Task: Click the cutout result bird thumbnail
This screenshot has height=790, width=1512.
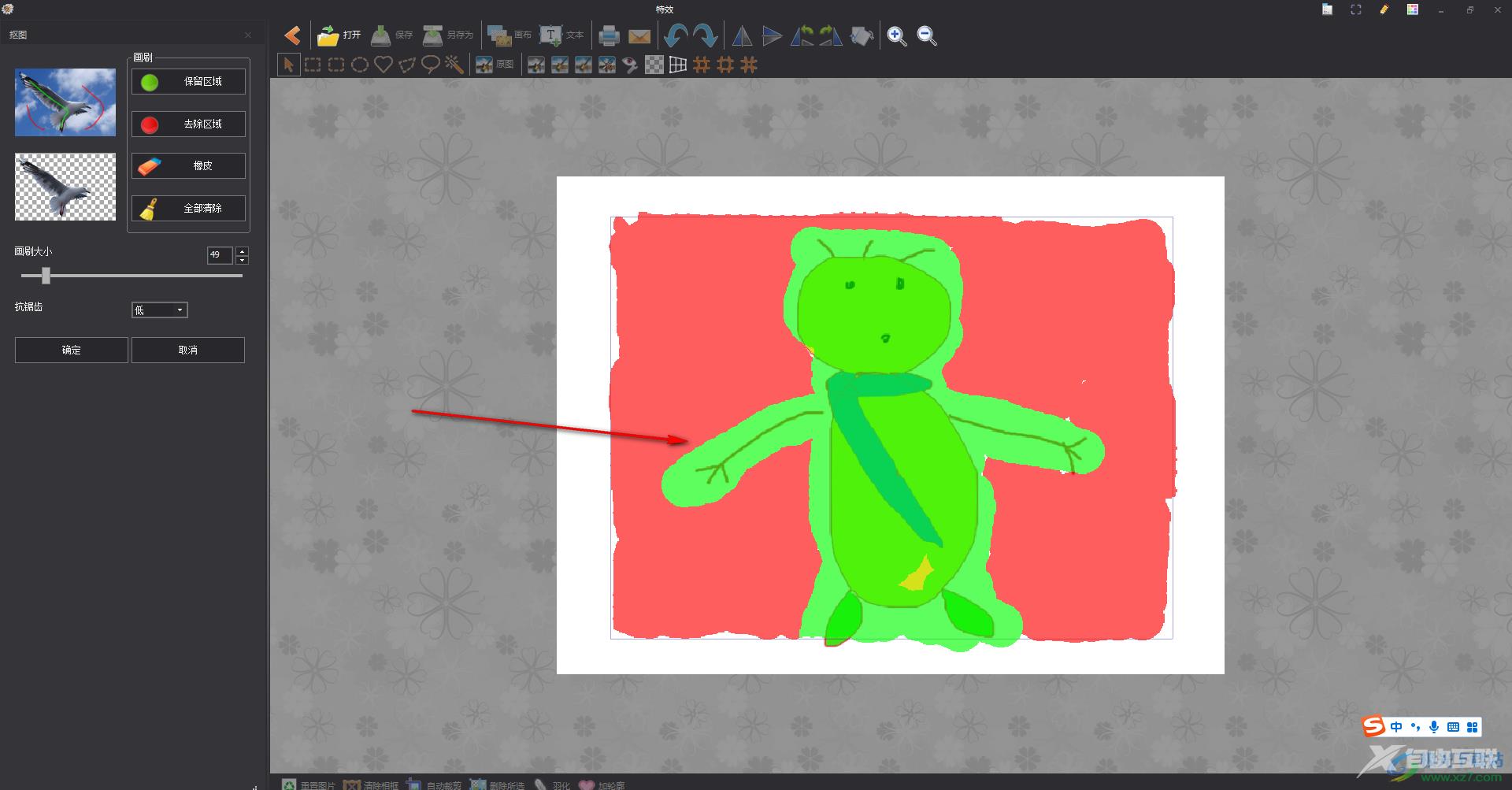Action: (x=65, y=187)
